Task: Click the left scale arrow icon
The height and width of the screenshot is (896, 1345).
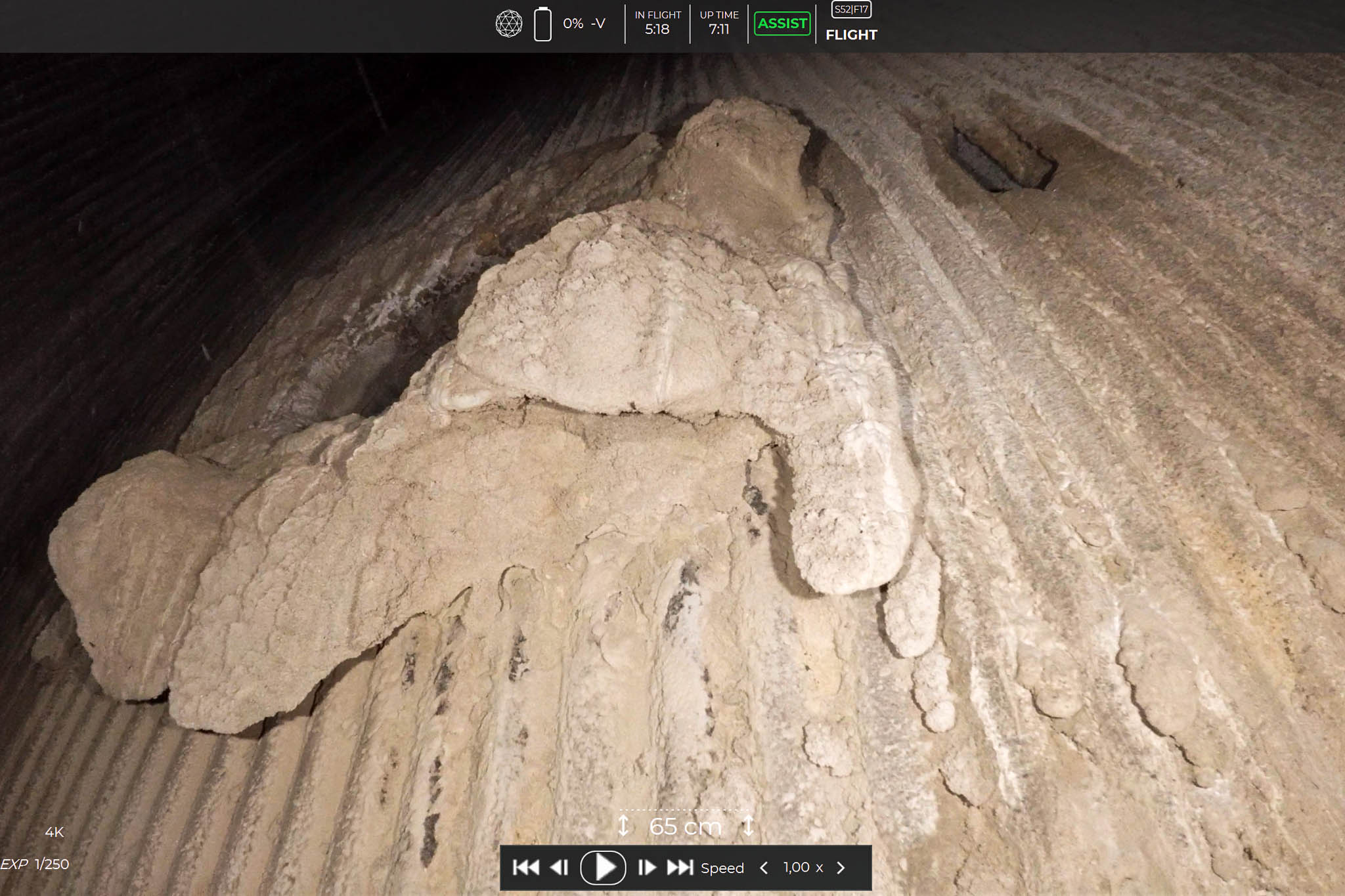Action: coord(623,825)
